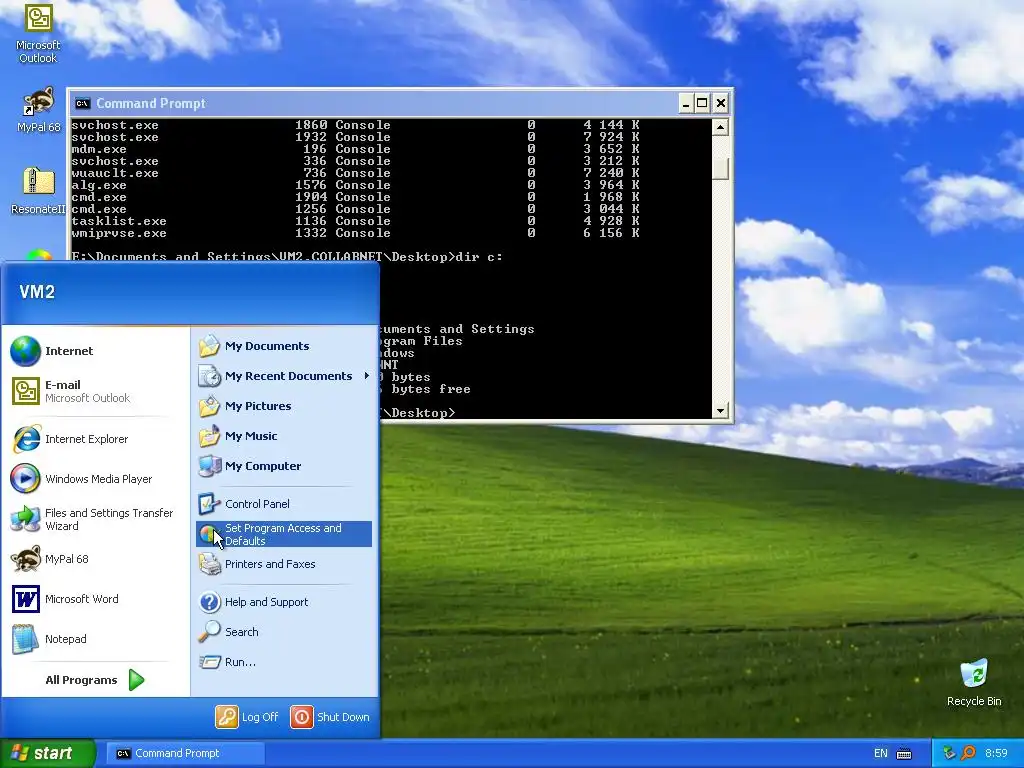The height and width of the screenshot is (768, 1024).
Task: Open Control Panel
Action: tap(284, 504)
